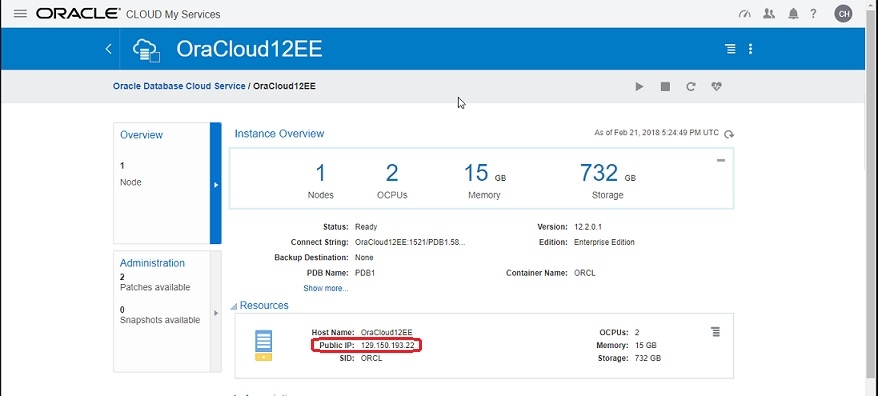Click the ORACLE Cloud My Services logo

(x=128, y=14)
